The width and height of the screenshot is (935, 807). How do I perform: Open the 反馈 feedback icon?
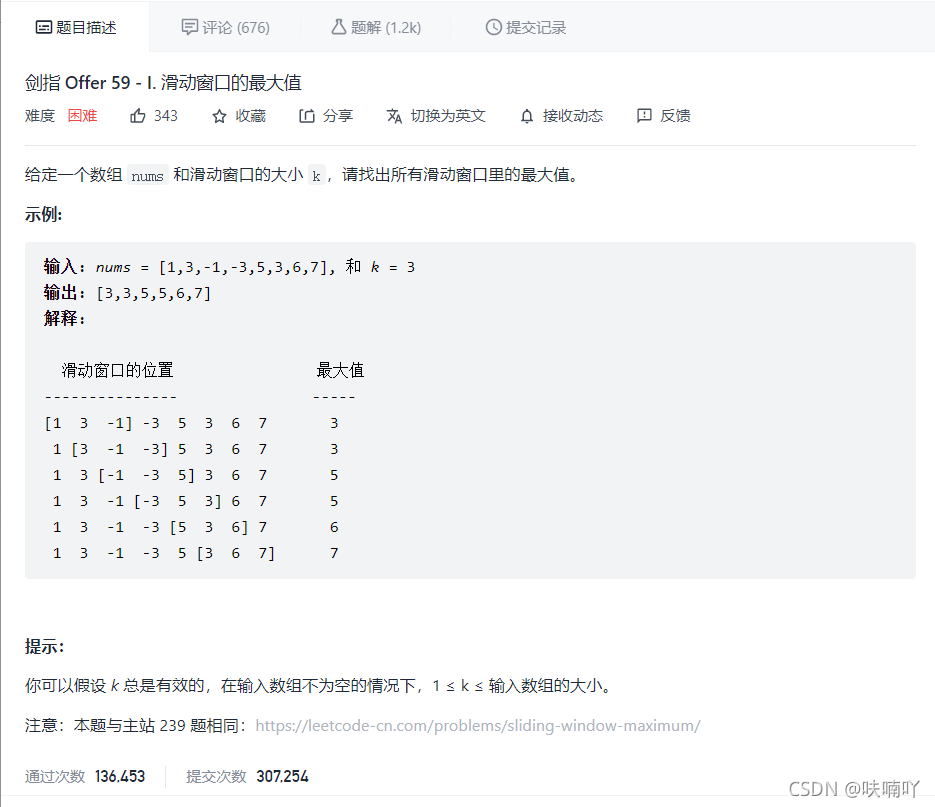(x=644, y=115)
